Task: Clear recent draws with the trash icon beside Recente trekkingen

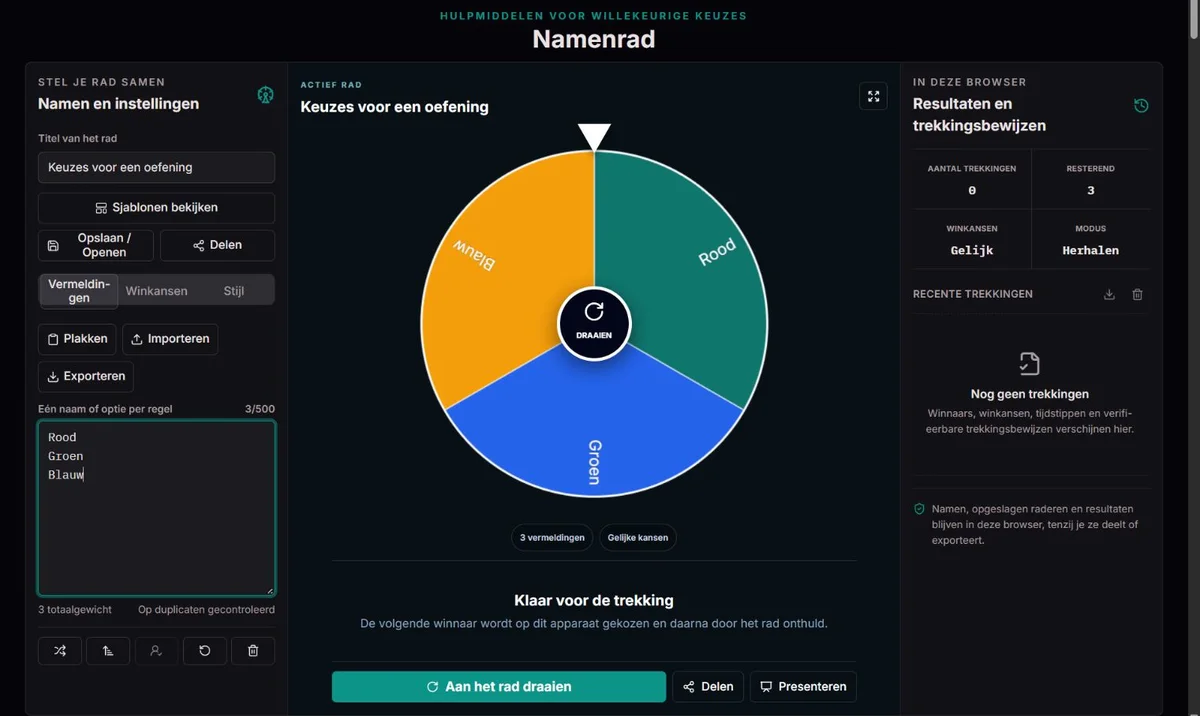Action: pyautogui.click(x=1137, y=294)
